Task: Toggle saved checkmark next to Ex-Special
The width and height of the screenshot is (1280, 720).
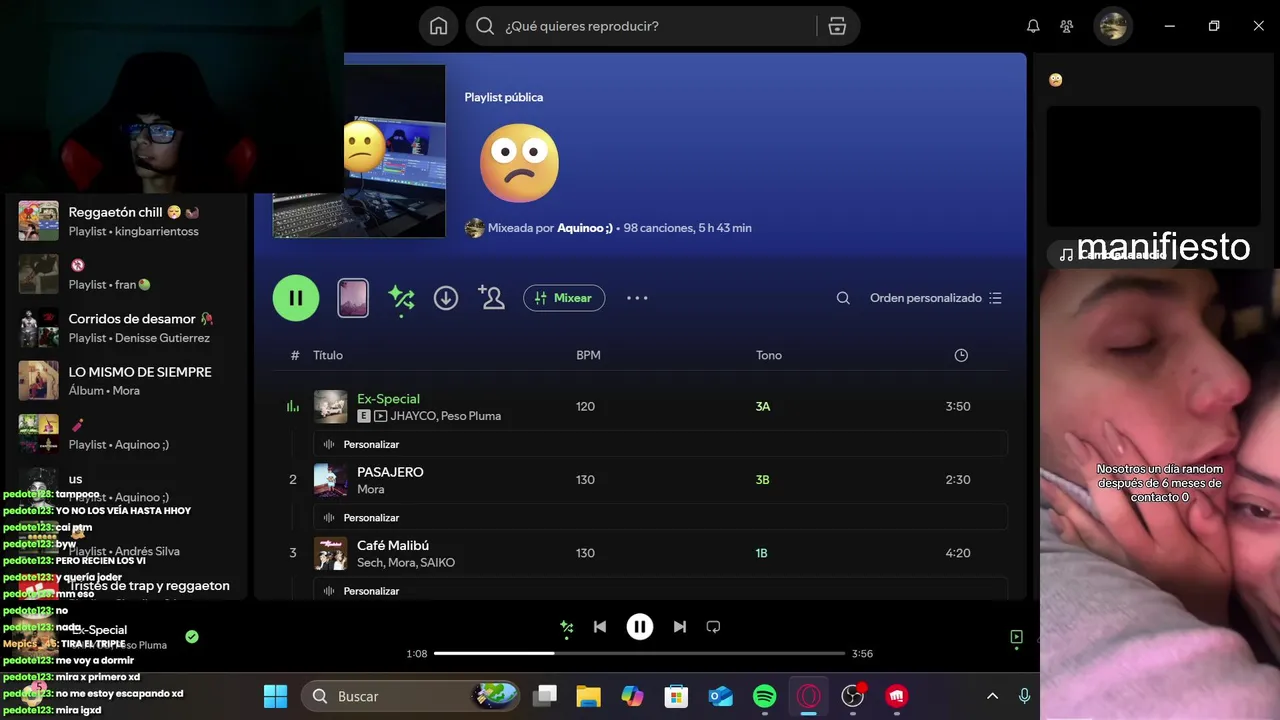Action: (192, 636)
